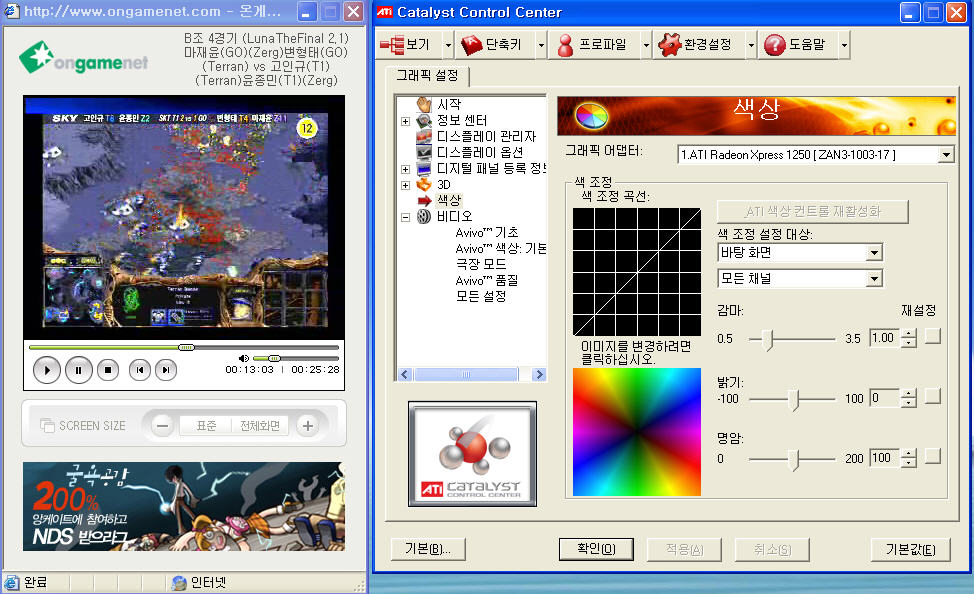The width and height of the screenshot is (974, 594).
Task: Click the 명암 contrast slider thumb
Action: click(794, 460)
